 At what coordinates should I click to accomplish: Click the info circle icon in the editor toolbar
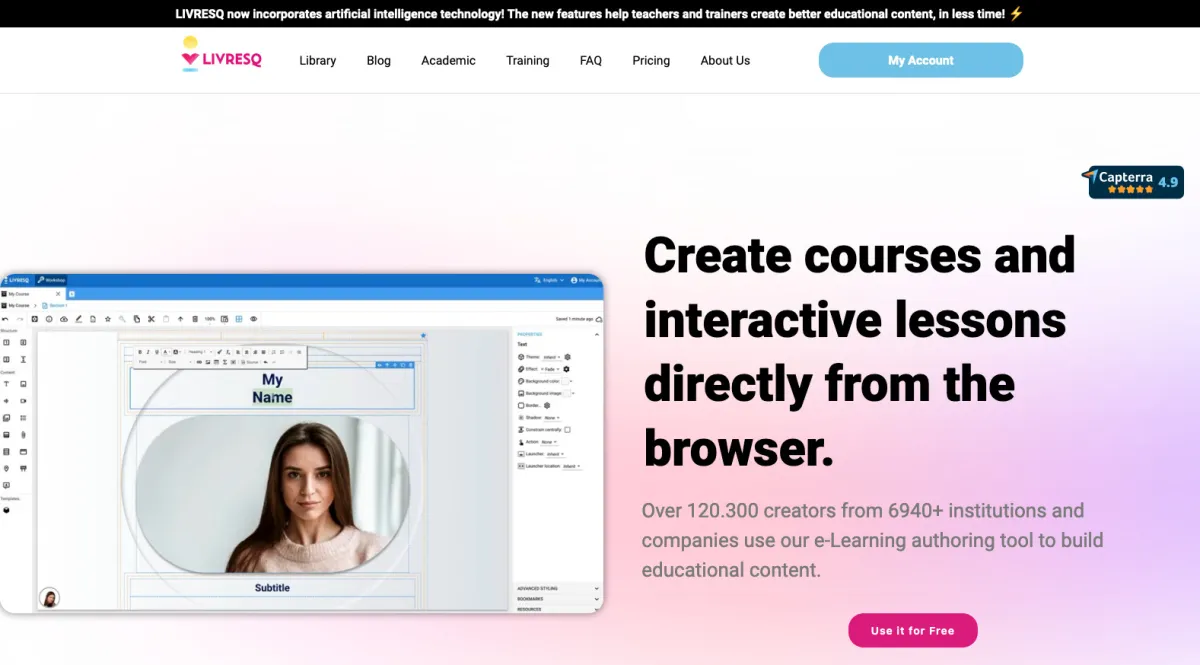pos(49,319)
